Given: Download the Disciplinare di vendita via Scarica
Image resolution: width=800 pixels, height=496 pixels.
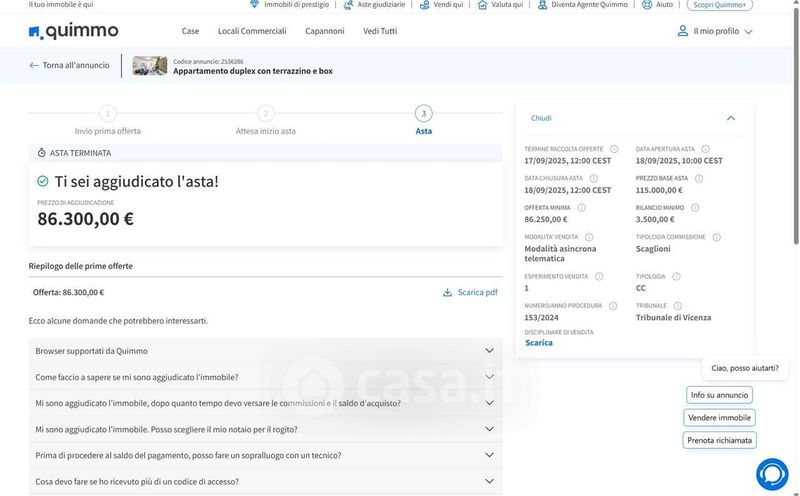Looking at the screenshot, I should coord(538,343).
